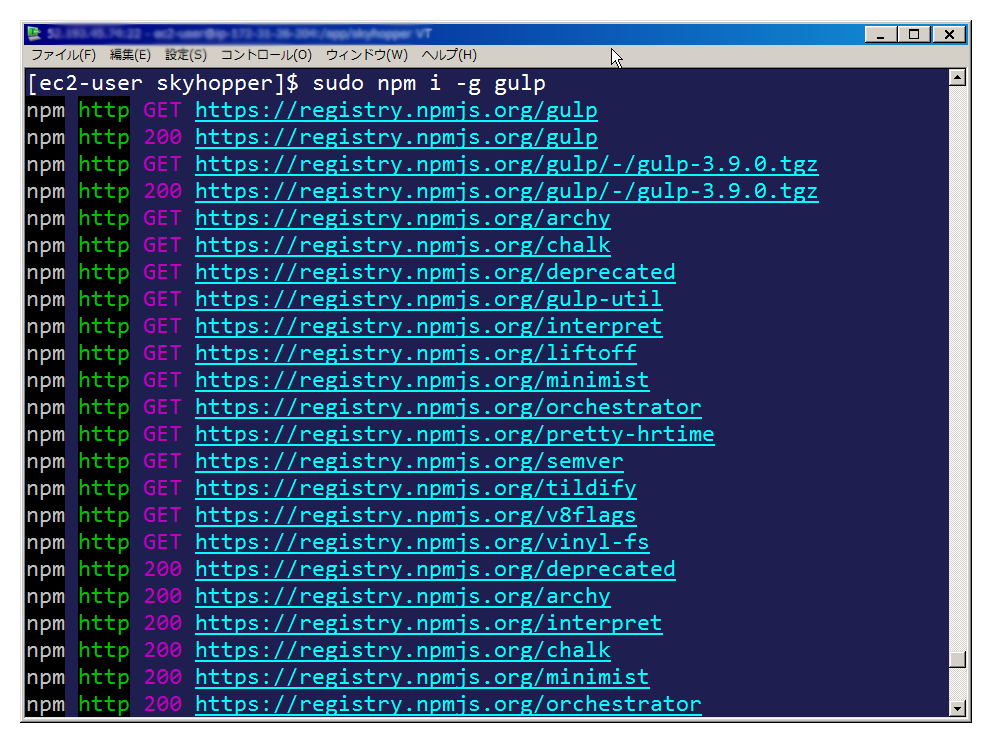Click the v8flags URL link
The image size is (992, 743).
[416, 515]
